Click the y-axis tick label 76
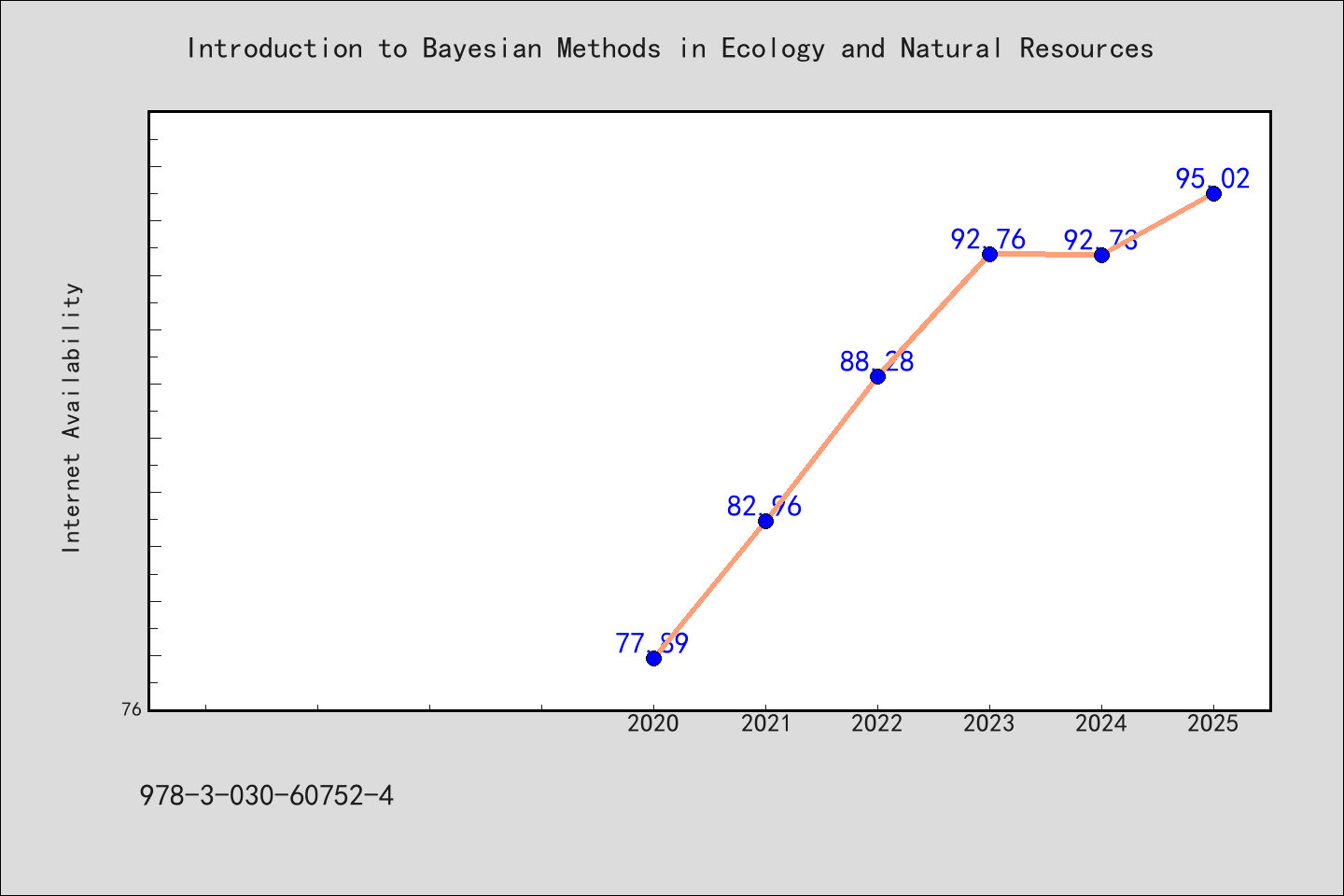The height and width of the screenshot is (896, 1344). pyautogui.click(x=133, y=709)
